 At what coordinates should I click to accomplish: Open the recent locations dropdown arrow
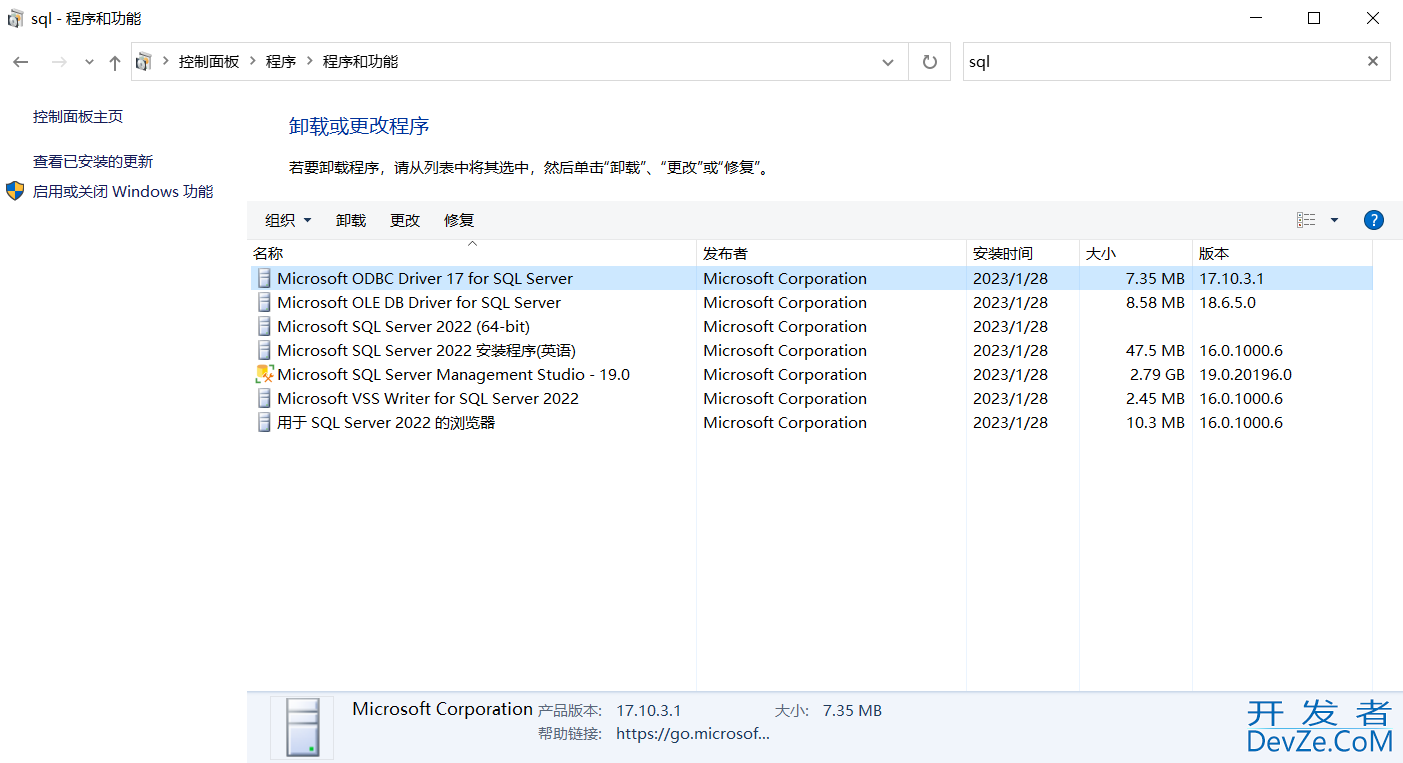(89, 62)
